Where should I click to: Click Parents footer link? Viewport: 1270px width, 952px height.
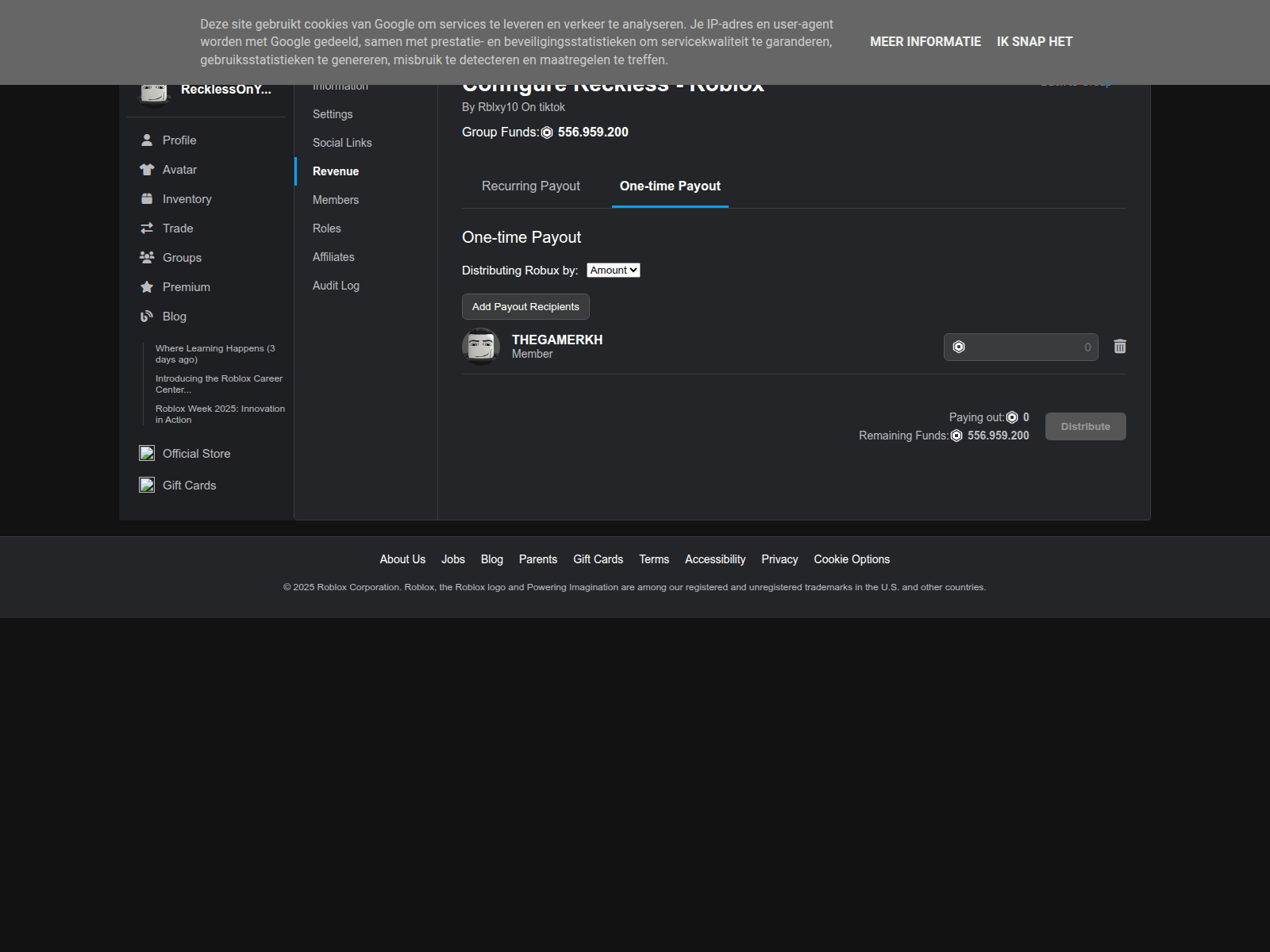point(538,559)
